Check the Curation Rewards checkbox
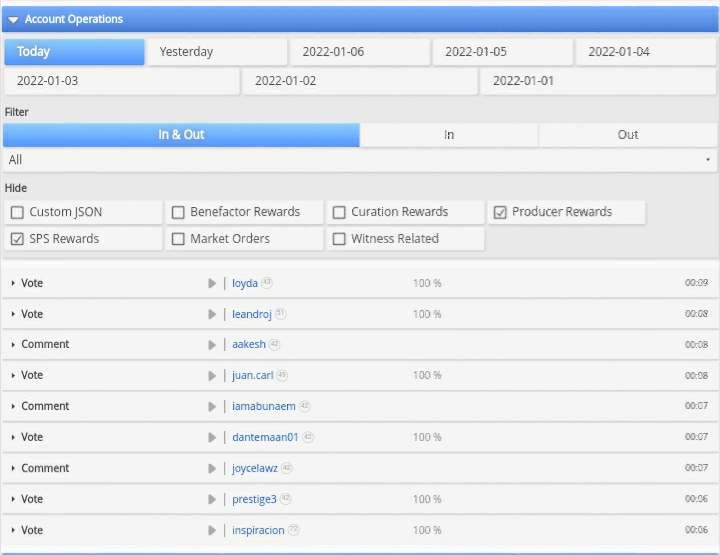 (x=339, y=213)
